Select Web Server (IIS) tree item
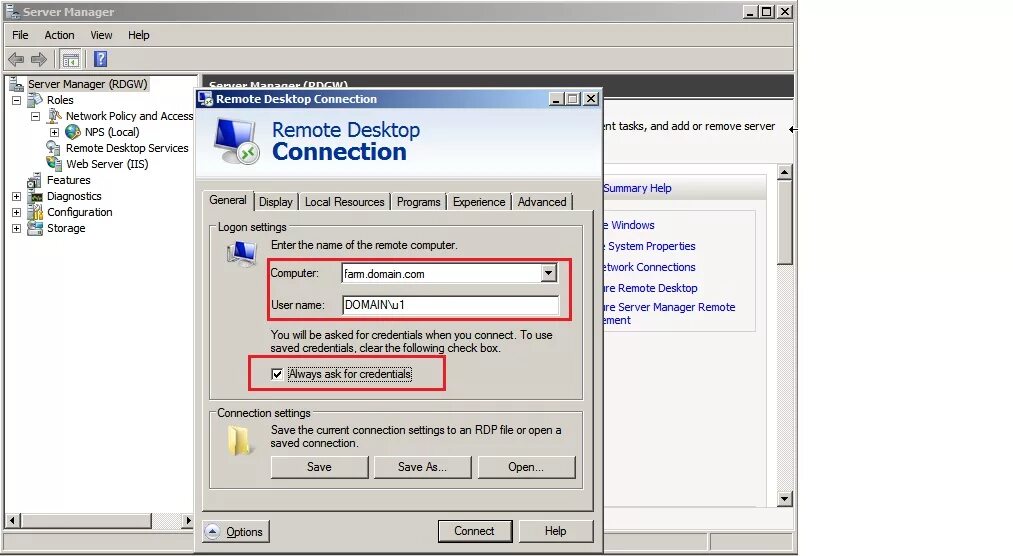The image size is (1013, 556). point(107,164)
